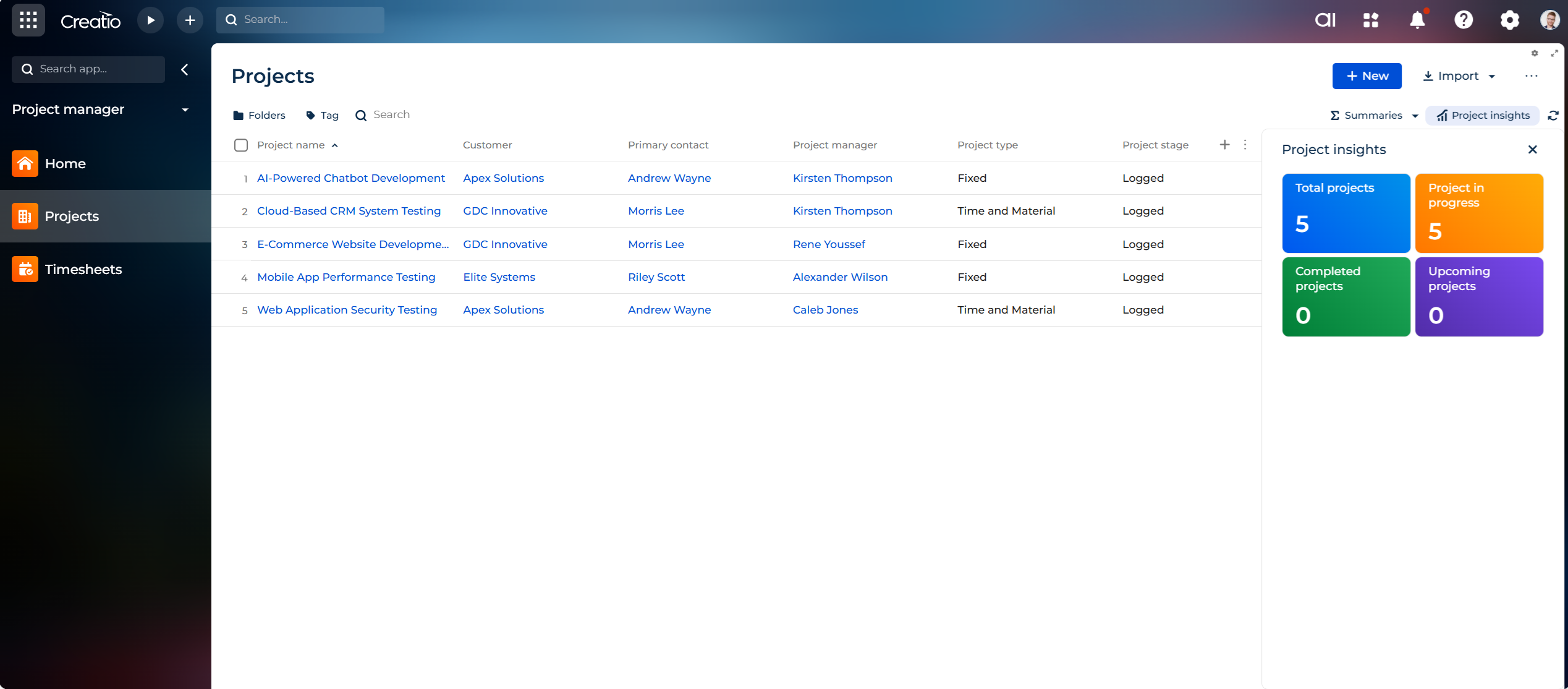1568x689 pixels.
Task: Click Logged stage of row 5
Action: (1143, 310)
